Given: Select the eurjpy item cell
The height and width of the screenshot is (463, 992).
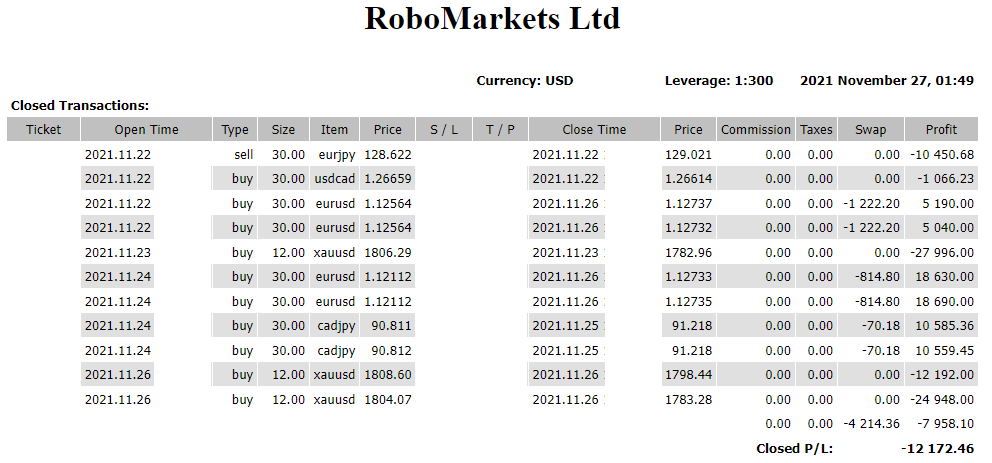Looking at the screenshot, I should coord(335,155).
